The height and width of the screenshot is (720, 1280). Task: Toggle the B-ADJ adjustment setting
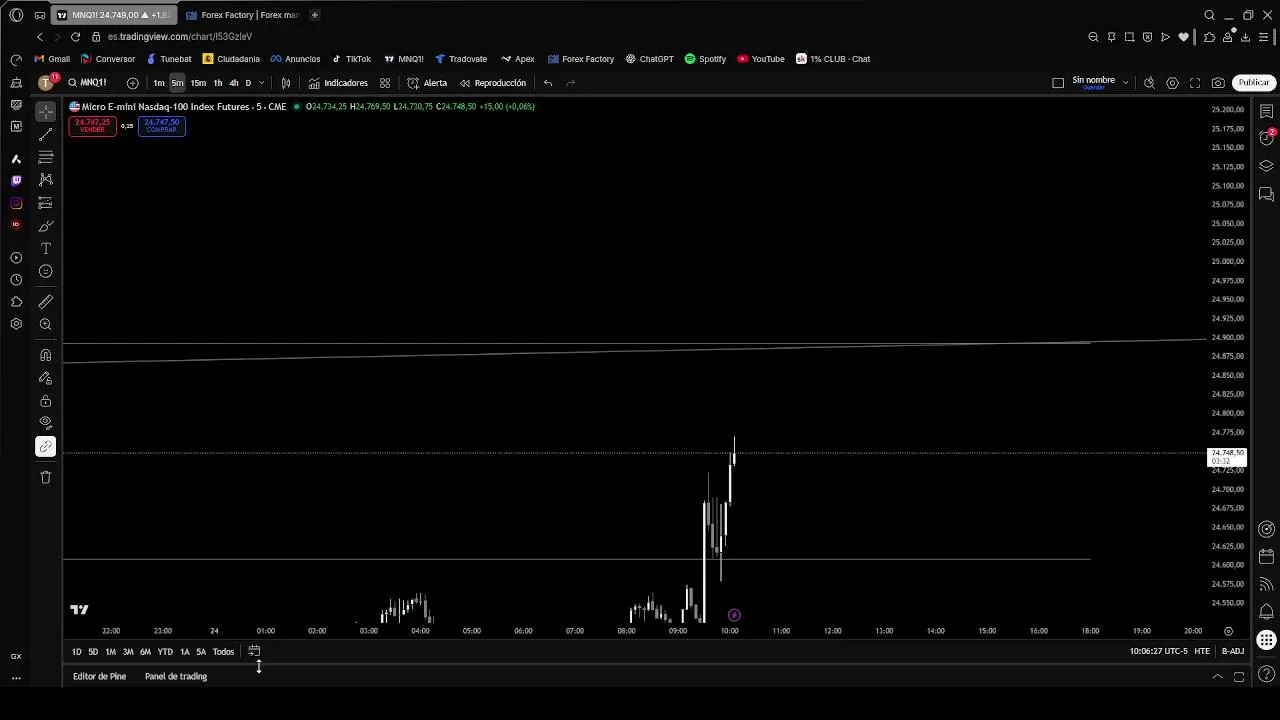[1233, 652]
